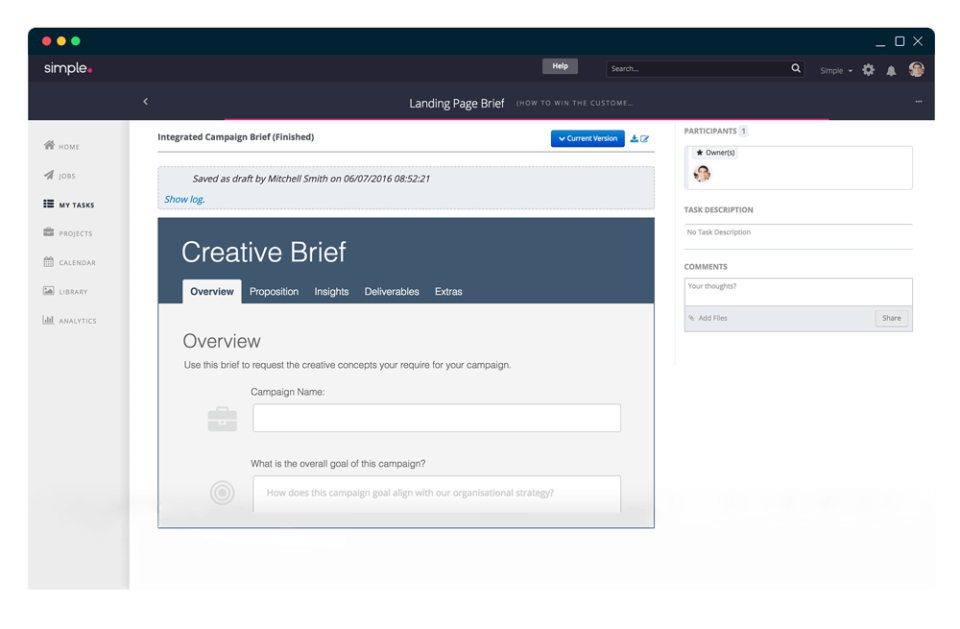Open Projects from the sidebar

tap(68, 233)
